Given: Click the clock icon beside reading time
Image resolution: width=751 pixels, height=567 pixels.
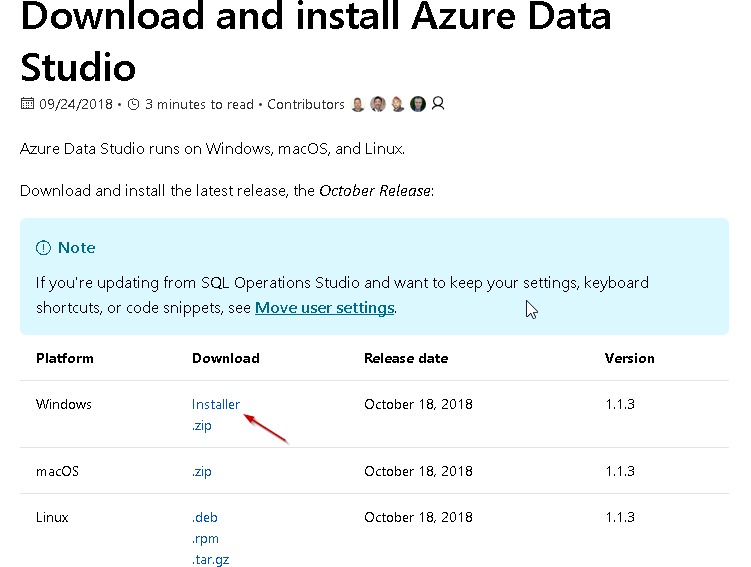Looking at the screenshot, I should click(x=133, y=104).
